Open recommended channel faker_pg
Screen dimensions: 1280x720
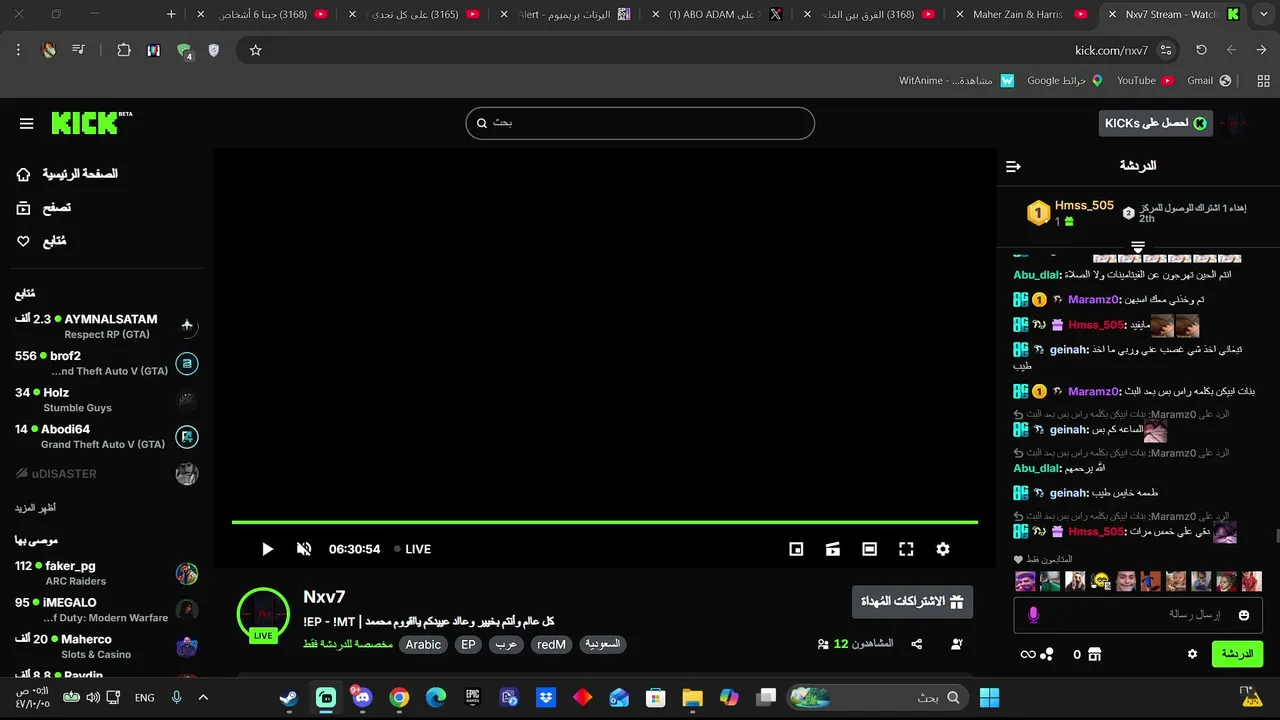pyautogui.click(x=106, y=573)
